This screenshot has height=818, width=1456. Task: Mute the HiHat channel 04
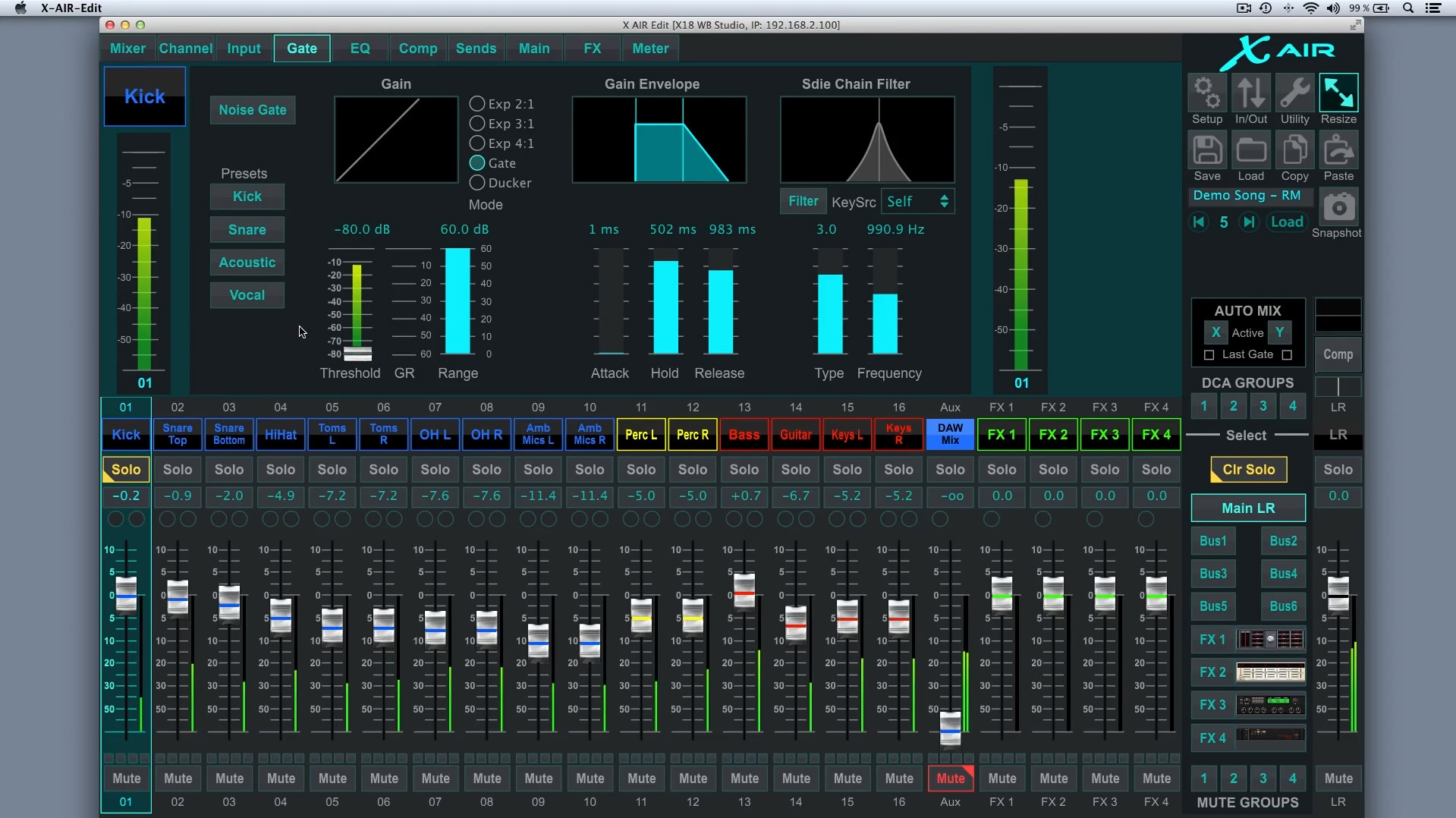(x=281, y=778)
